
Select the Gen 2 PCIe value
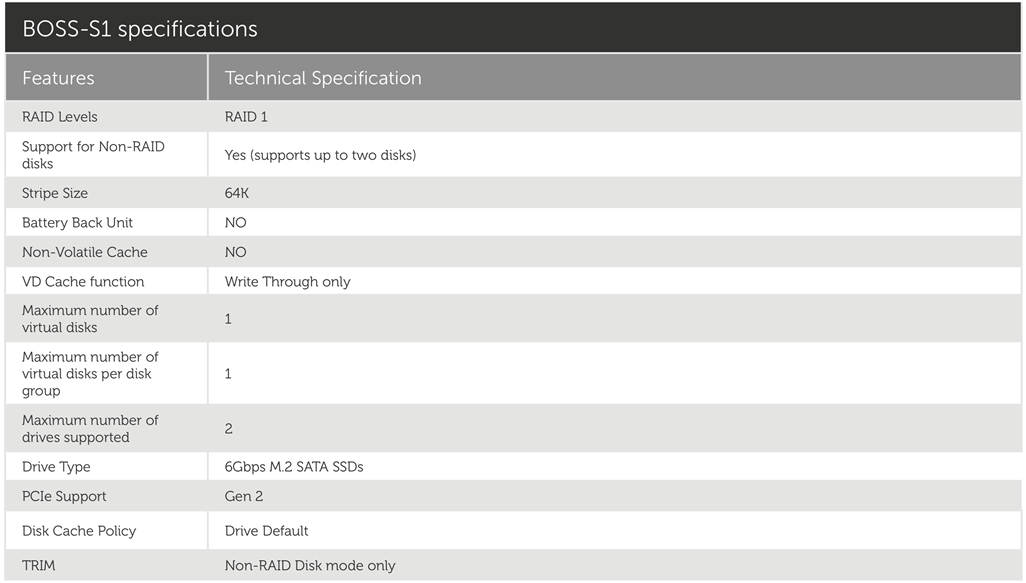(245, 496)
